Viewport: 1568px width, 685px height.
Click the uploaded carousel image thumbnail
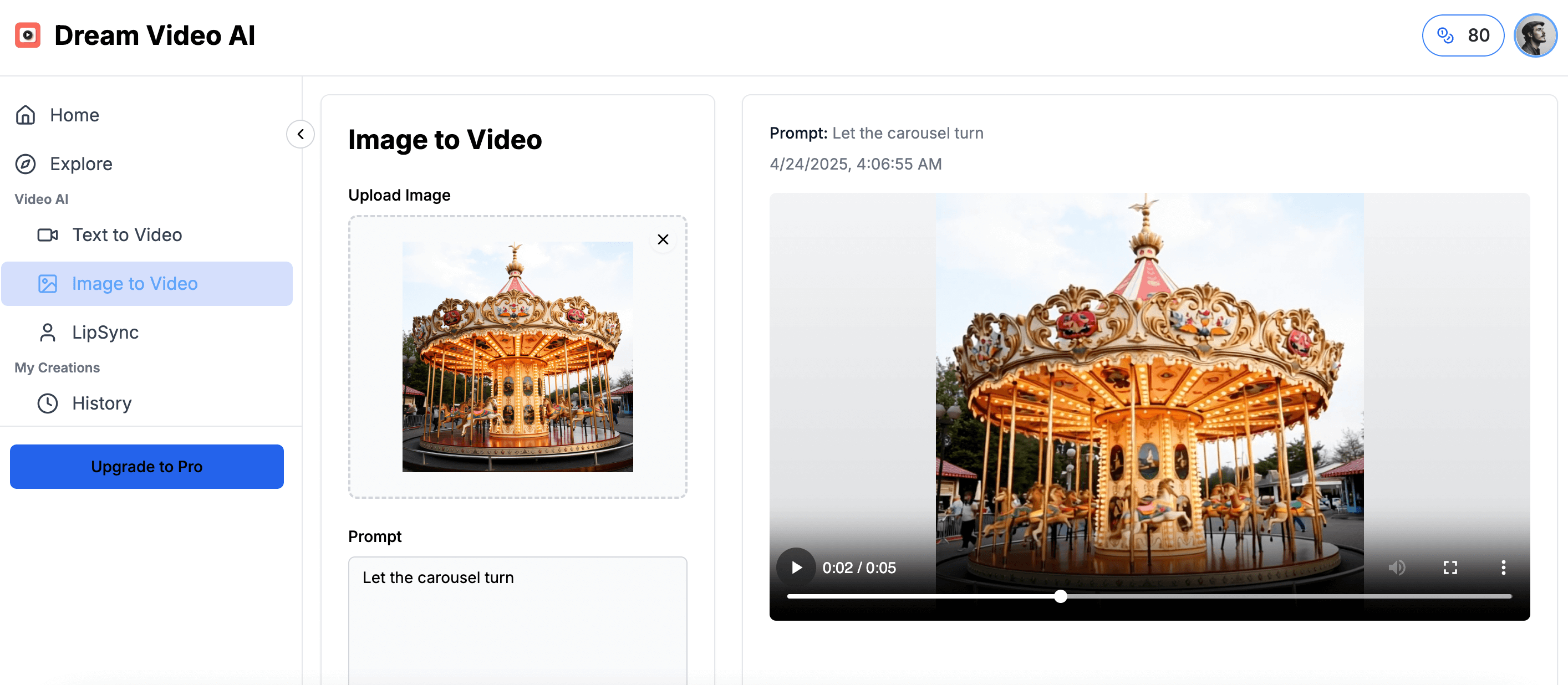[x=517, y=357]
